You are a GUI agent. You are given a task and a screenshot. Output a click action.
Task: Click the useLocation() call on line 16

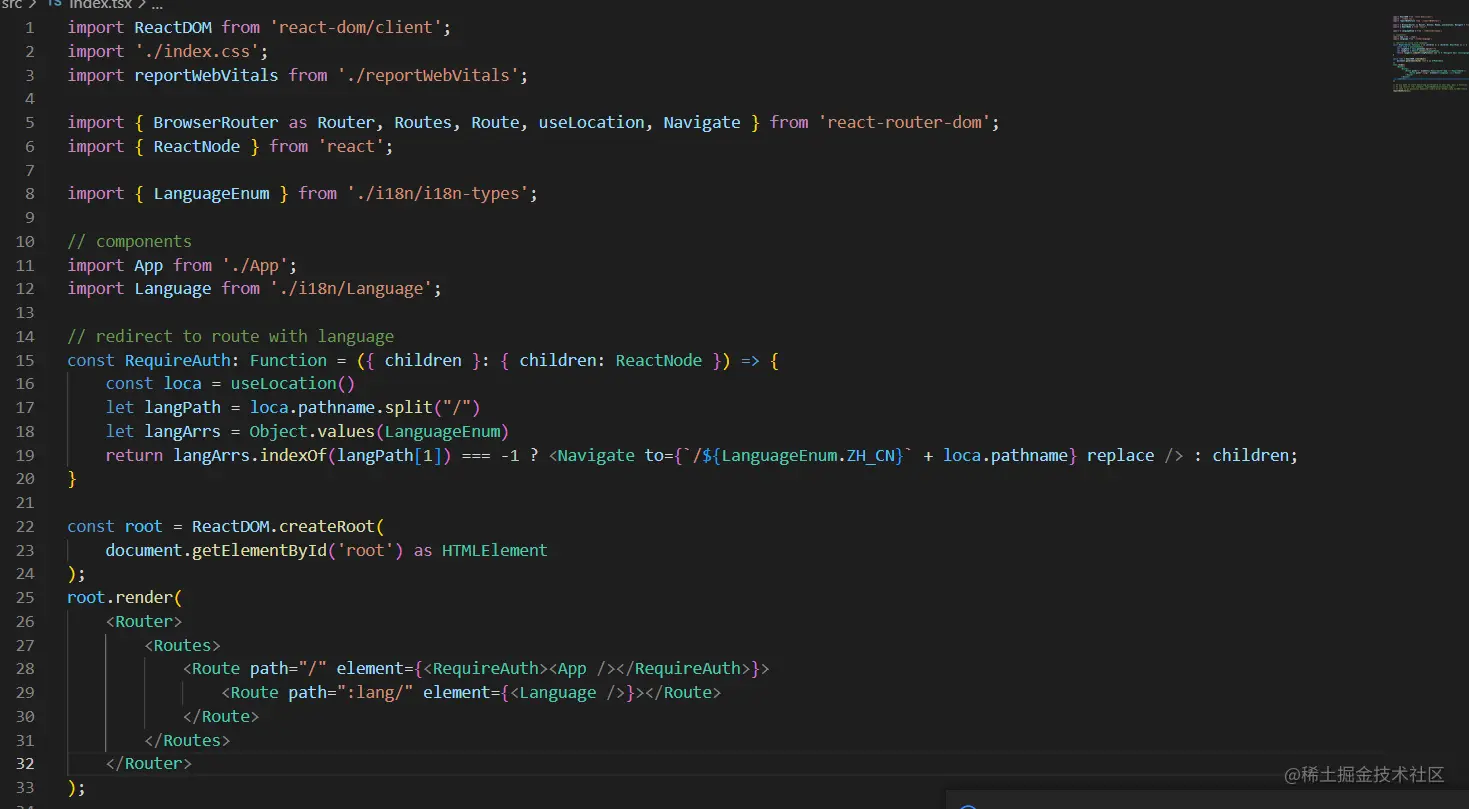point(293,384)
